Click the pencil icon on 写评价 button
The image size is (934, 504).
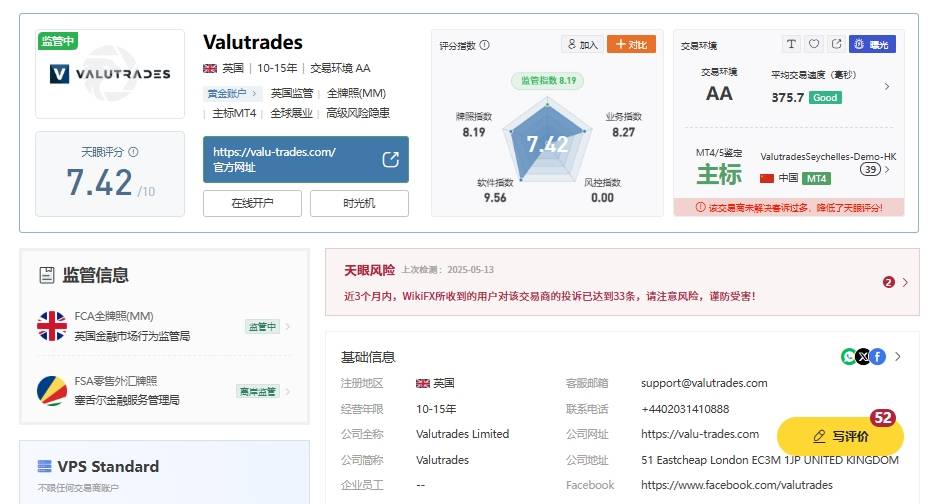820,437
